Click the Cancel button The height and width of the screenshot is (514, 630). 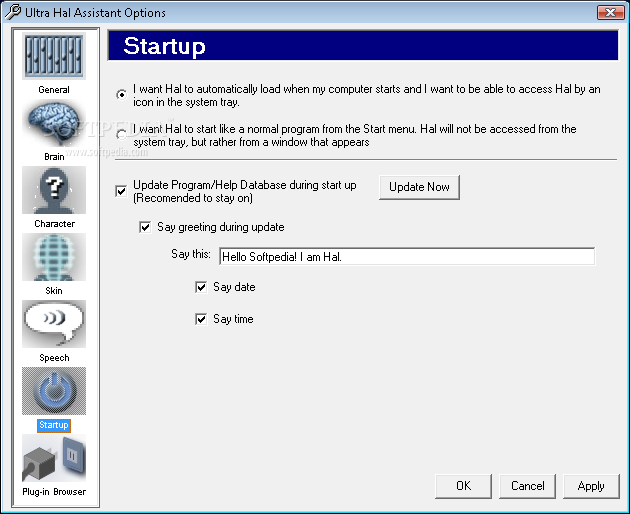coord(528,486)
